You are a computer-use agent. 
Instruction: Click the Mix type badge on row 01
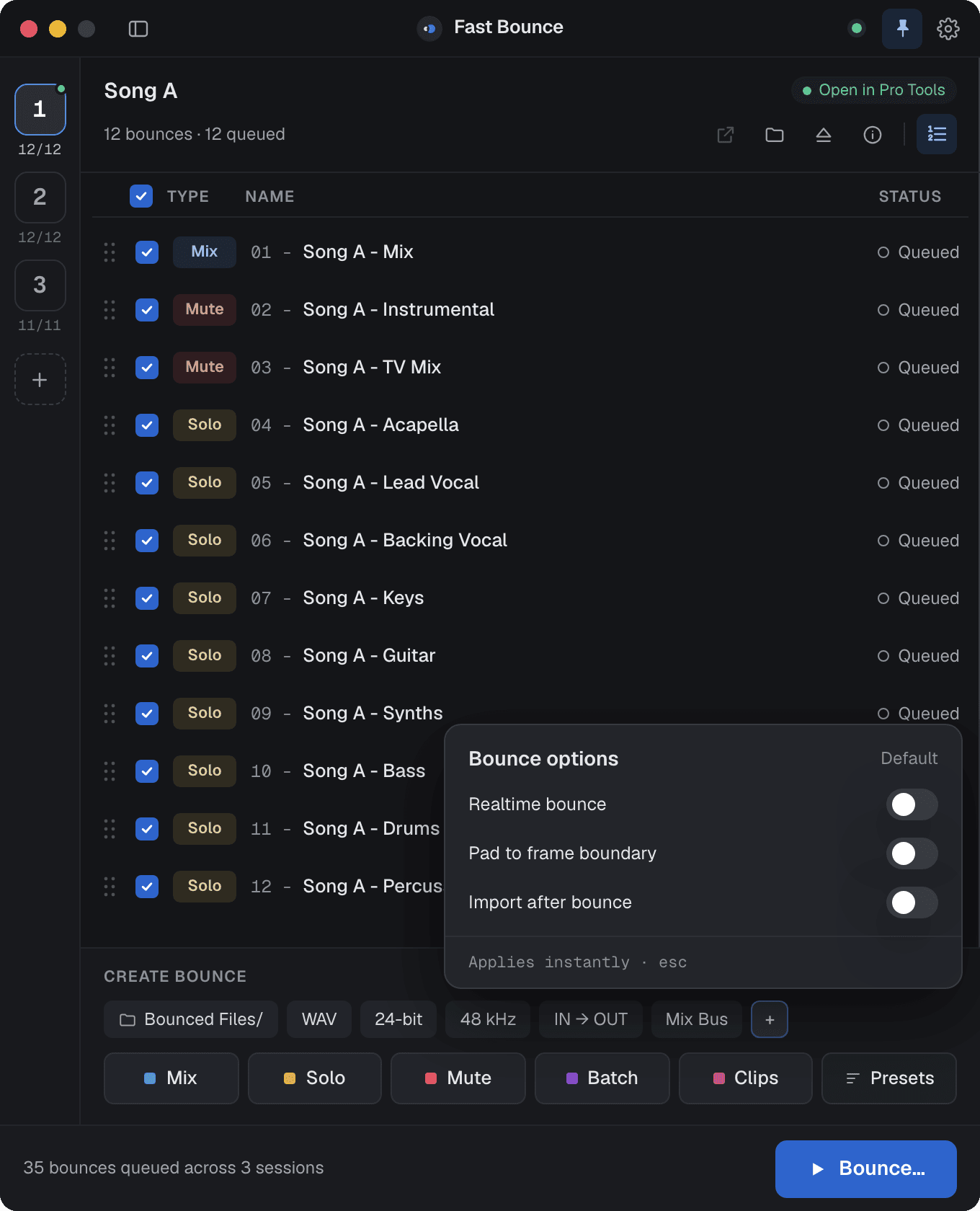(205, 252)
